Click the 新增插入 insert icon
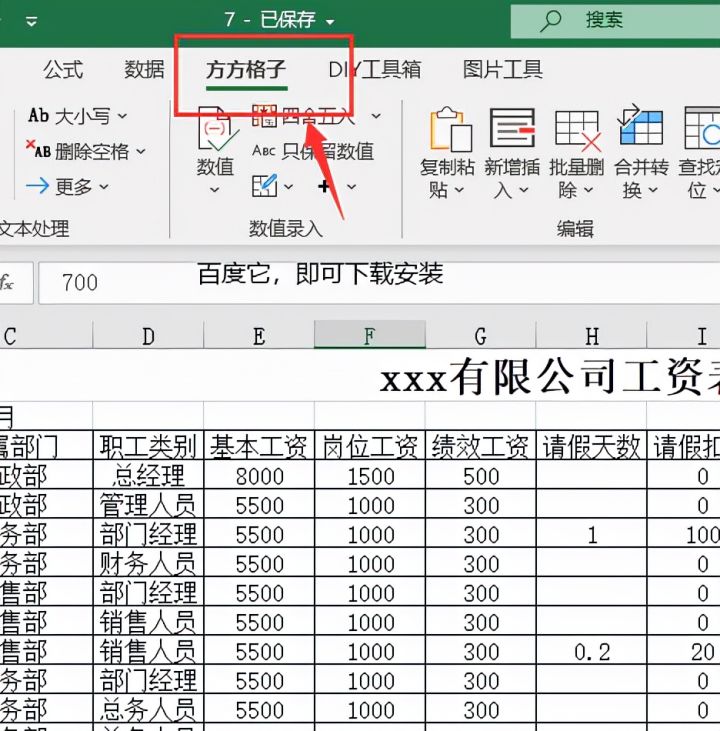Screen dimensions: 720x731 point(512,128)
